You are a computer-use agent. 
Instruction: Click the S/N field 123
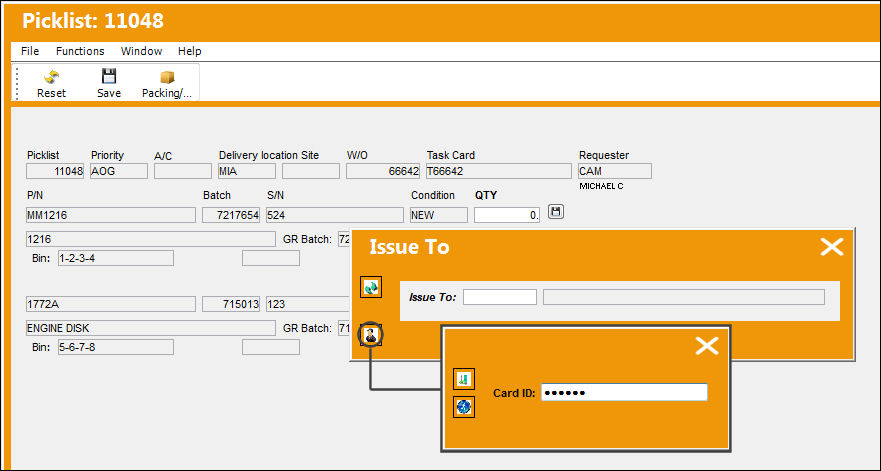(x=308, y=304)
